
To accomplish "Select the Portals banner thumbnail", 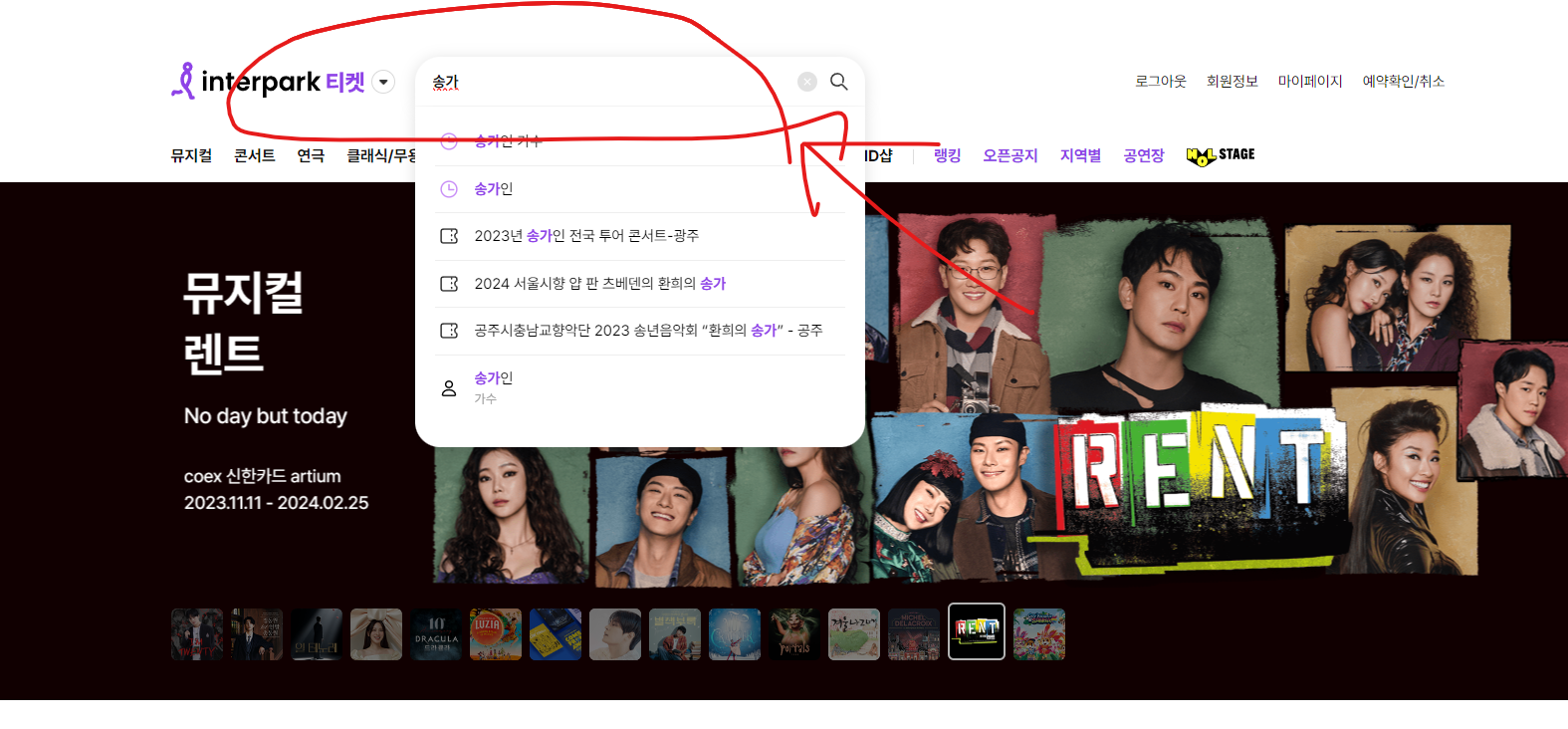I will point(794,634).
